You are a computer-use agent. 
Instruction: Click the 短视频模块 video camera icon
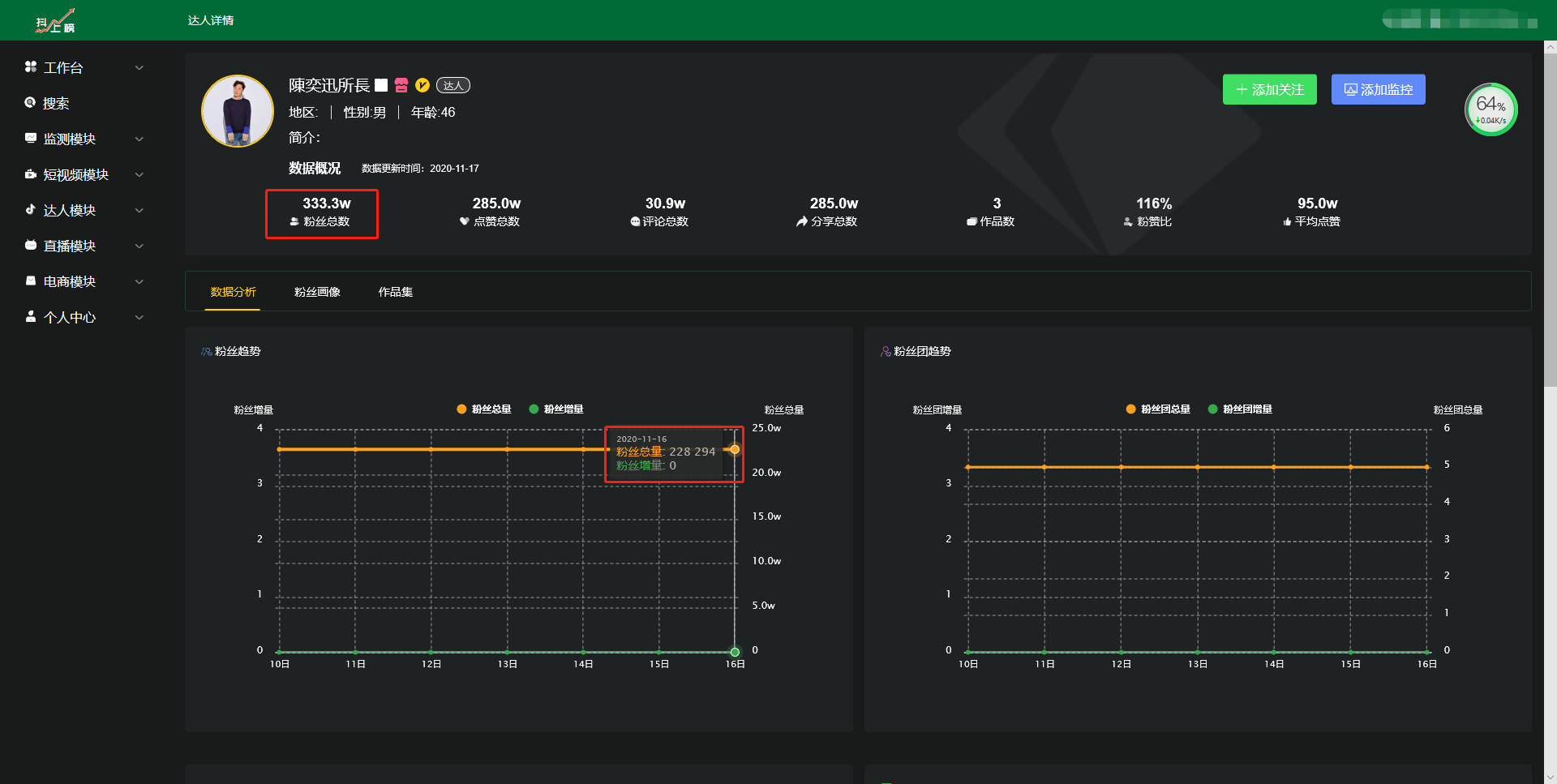31,174
